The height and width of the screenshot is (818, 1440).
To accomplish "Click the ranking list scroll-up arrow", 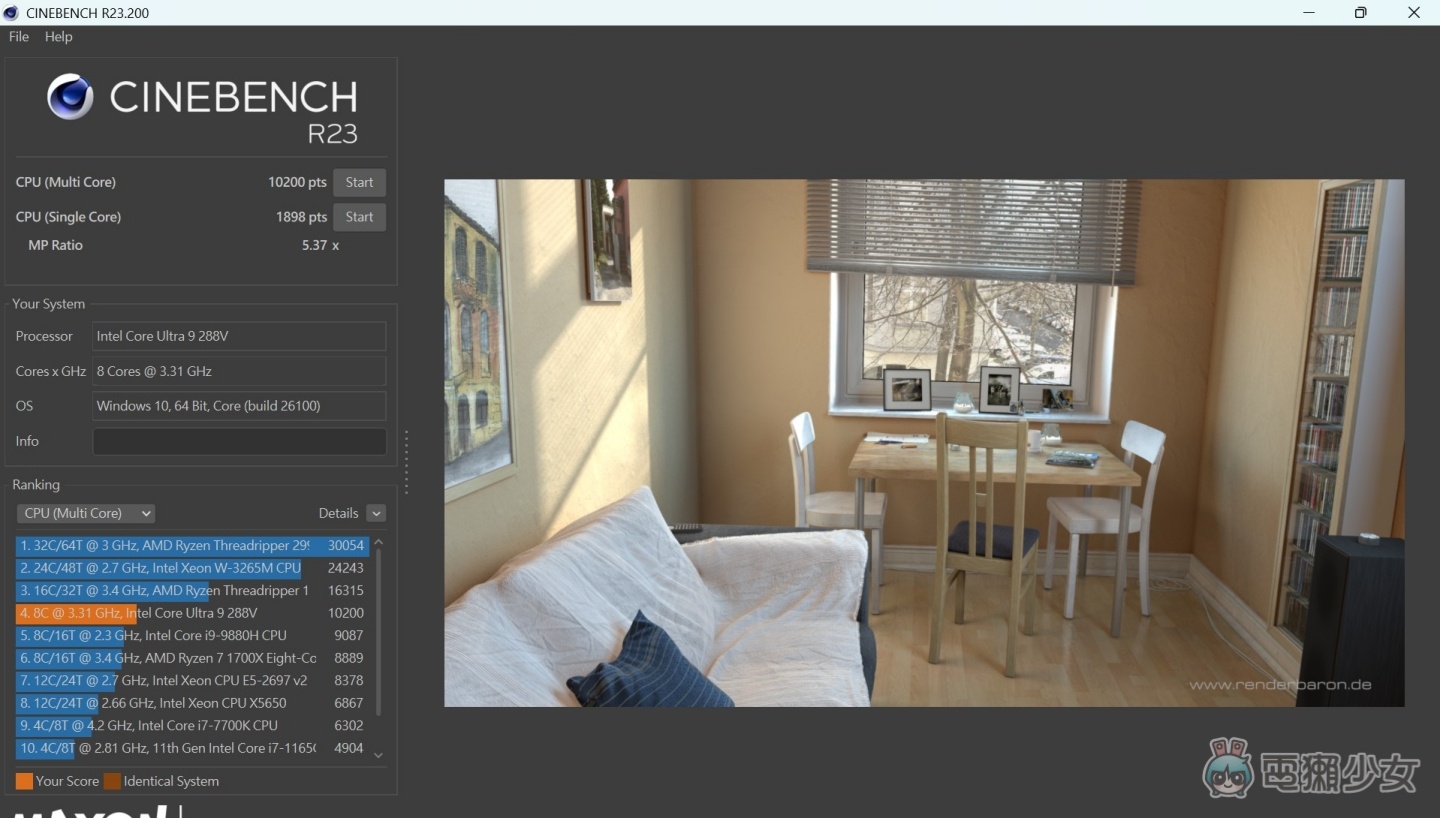I will point(378,542).
